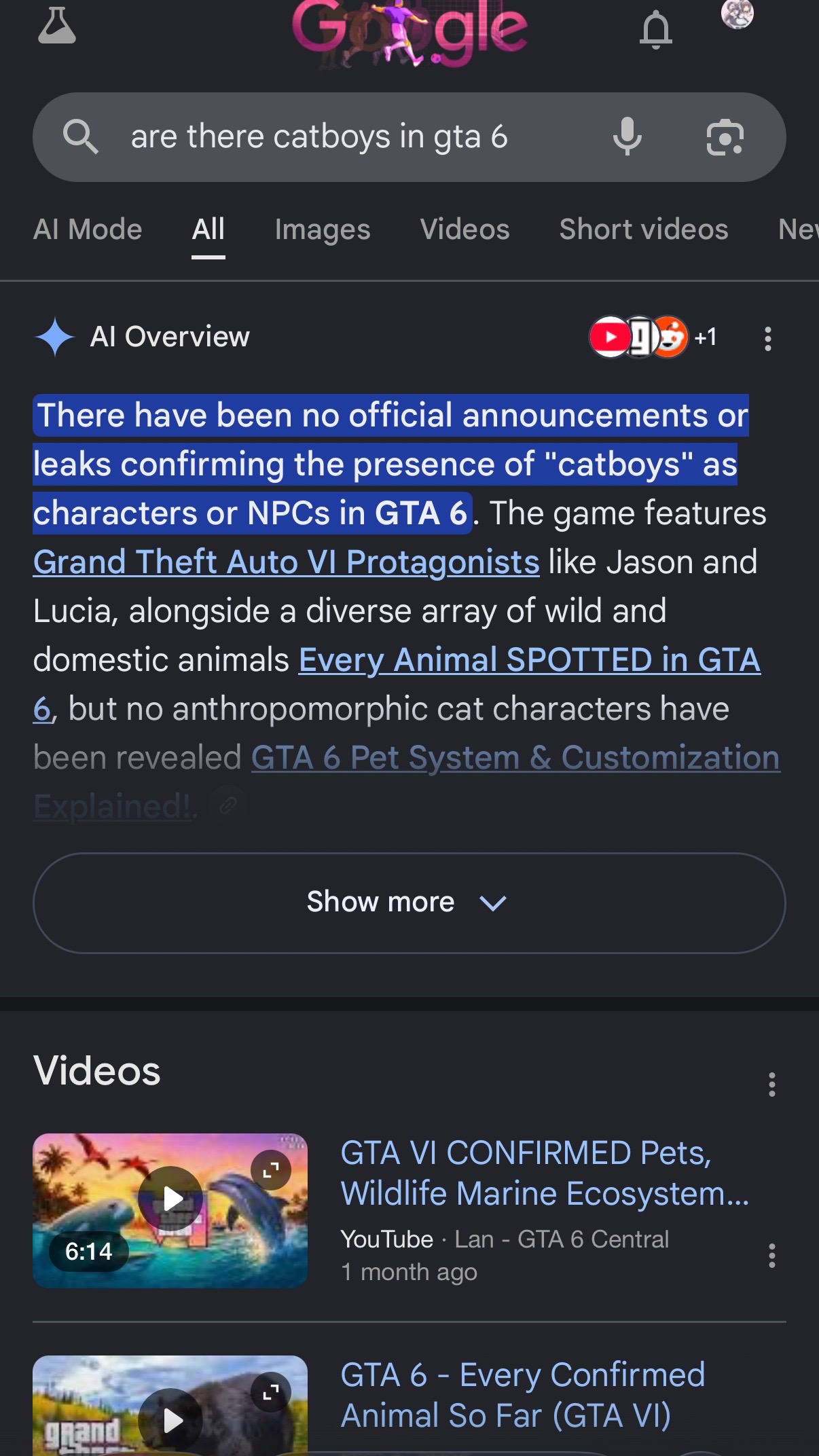819x1456 pixels.
Task: Select the Short videos tab
Action: click(643, 230)
